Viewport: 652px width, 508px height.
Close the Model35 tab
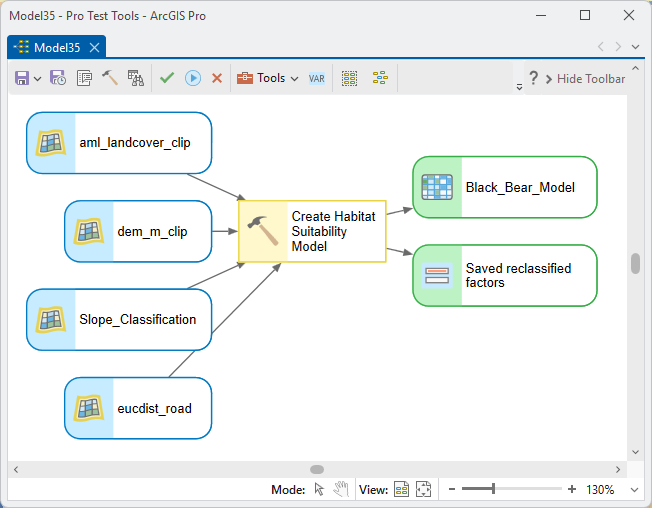94,48
